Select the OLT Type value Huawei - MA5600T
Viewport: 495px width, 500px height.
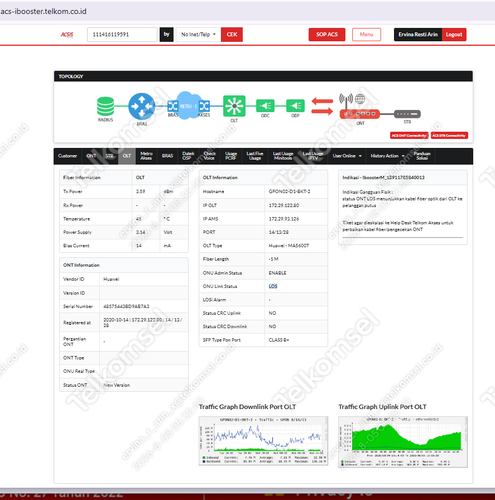pyautogui.click(x=289, y=246)
